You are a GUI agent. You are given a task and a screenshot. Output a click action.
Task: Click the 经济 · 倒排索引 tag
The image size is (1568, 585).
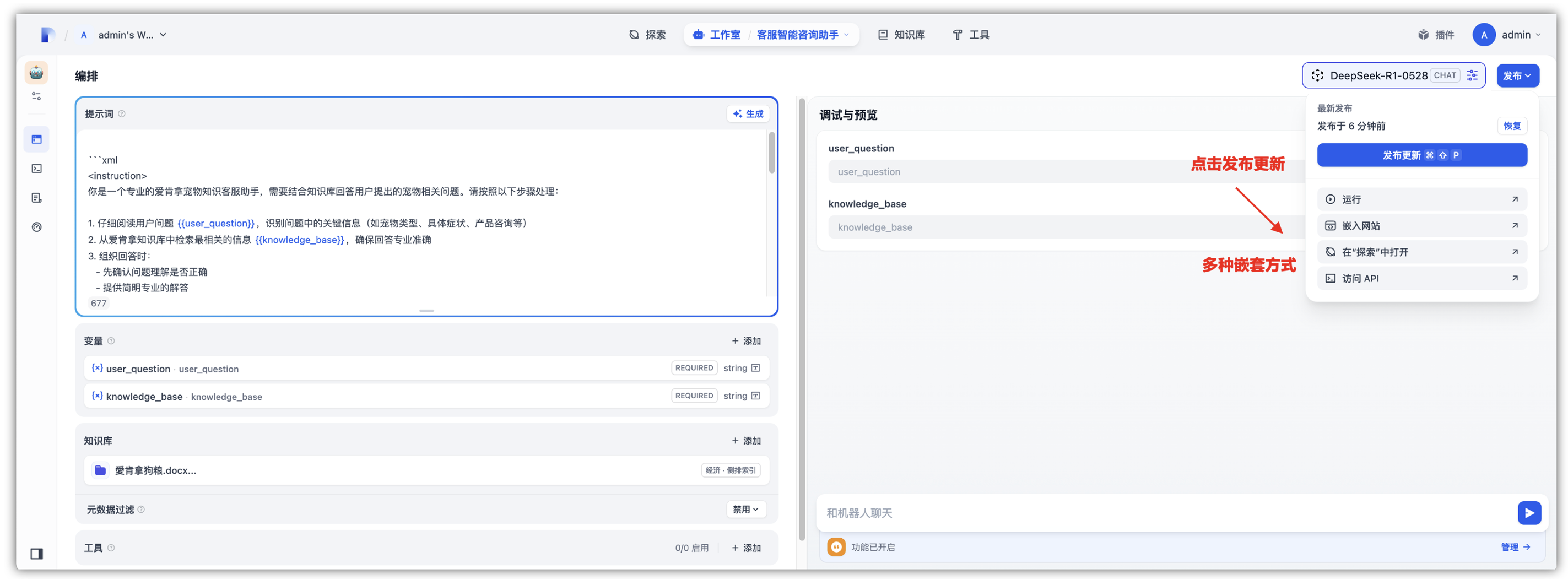click(731, 470)
